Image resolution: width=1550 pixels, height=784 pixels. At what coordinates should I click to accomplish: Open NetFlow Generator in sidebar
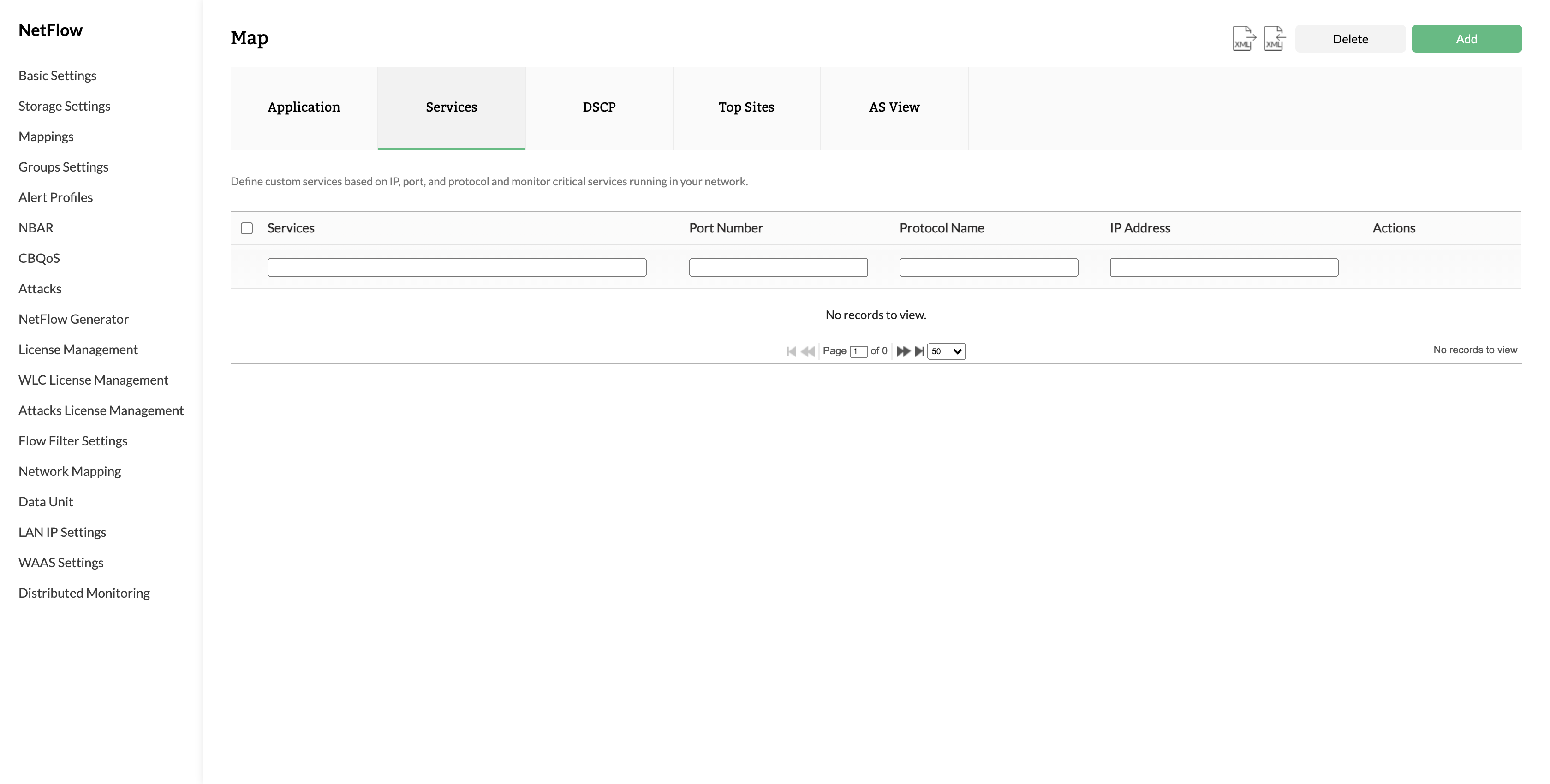73,320
